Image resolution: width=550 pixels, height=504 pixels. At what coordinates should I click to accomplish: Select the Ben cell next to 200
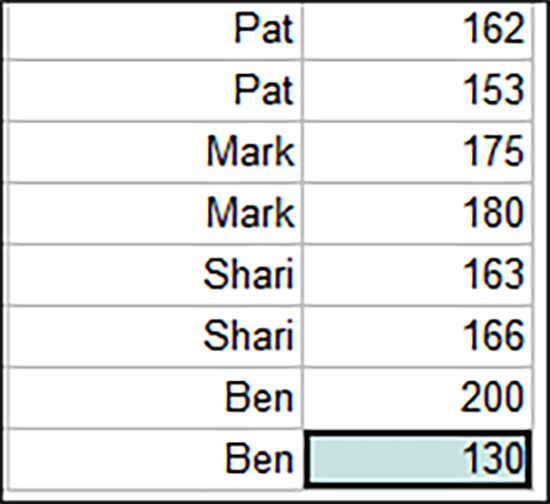pyautogui.click(x=154, y=398)
